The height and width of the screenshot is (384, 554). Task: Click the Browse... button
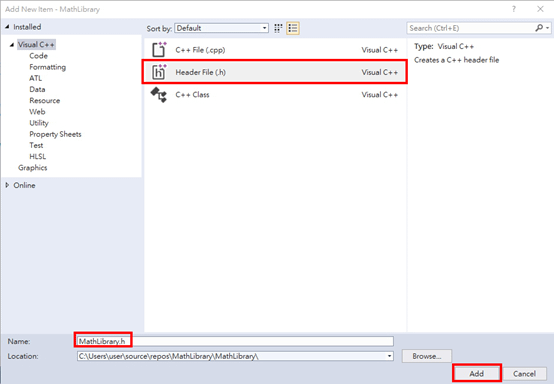click(x=426, y=356)
